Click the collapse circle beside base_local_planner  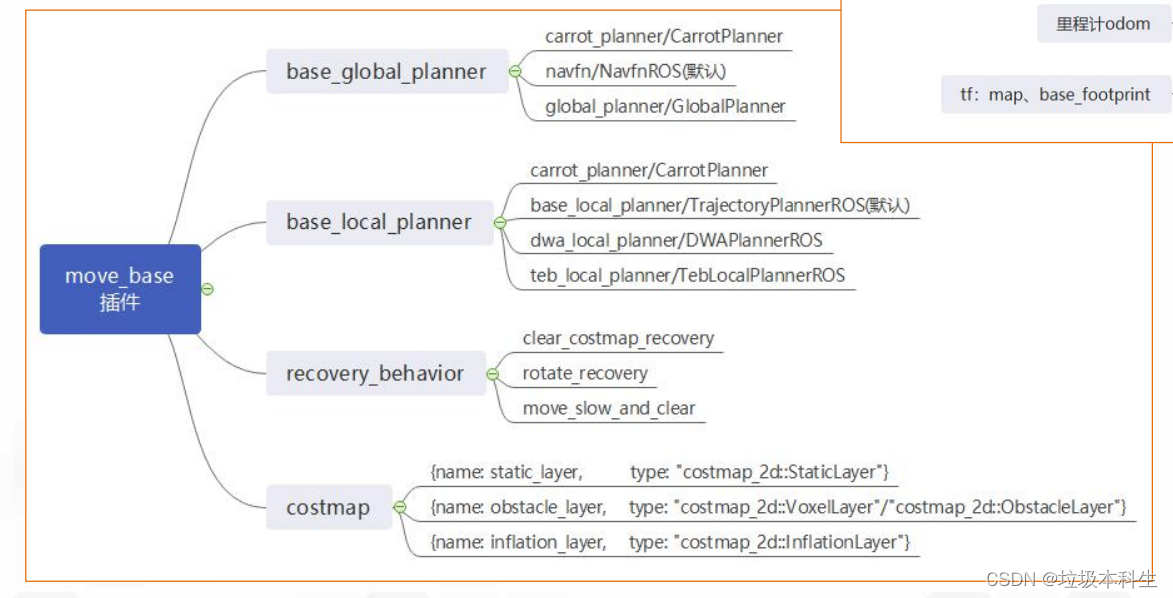[x=500, y=222]
